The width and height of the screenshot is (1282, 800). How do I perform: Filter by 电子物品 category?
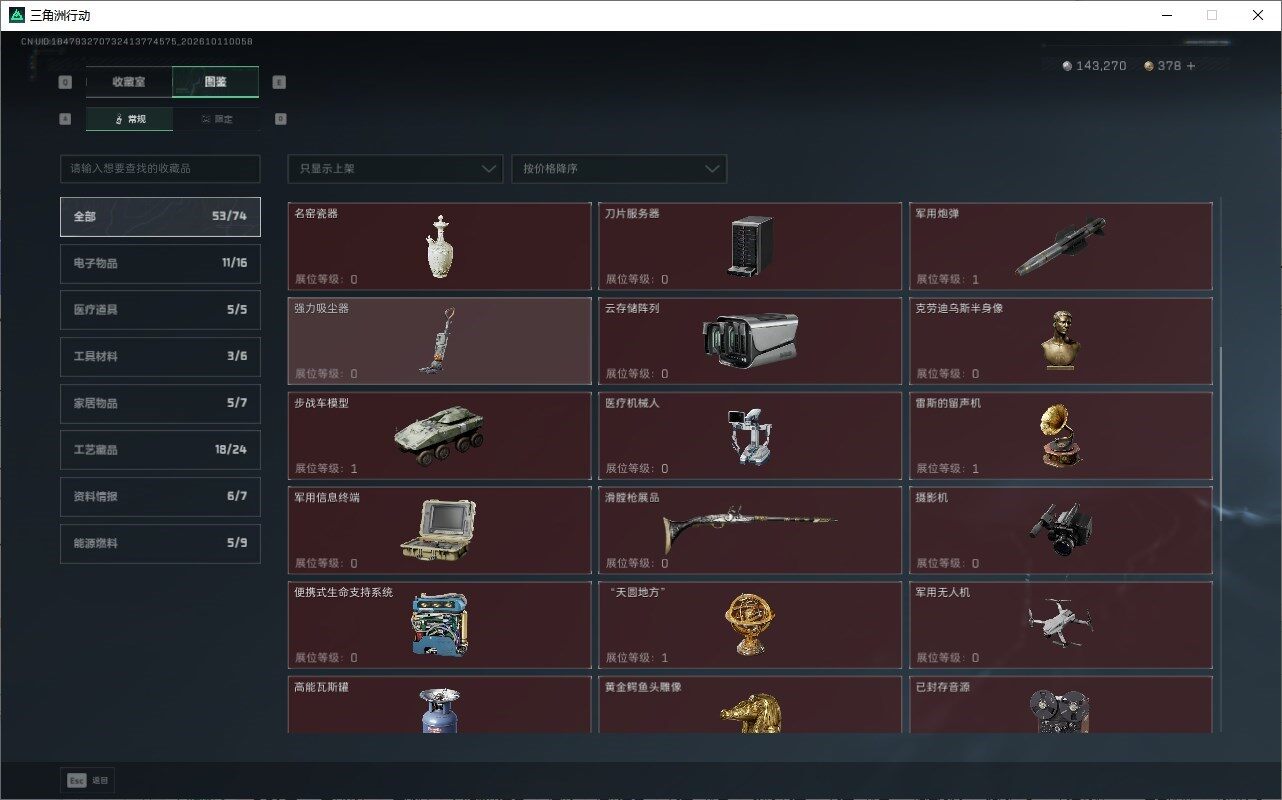pos(160,263)
